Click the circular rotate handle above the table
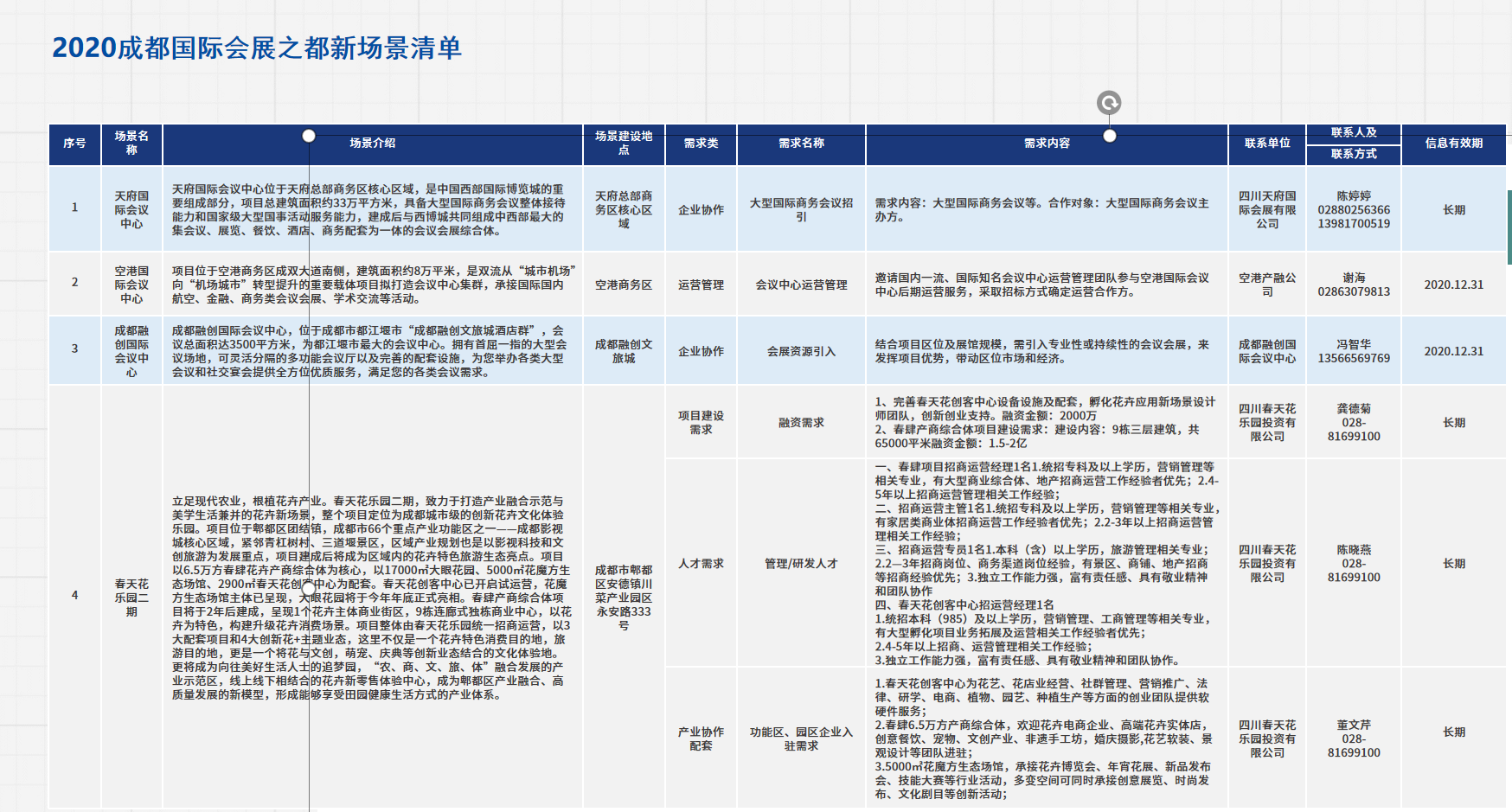 tap(1109, 103)
